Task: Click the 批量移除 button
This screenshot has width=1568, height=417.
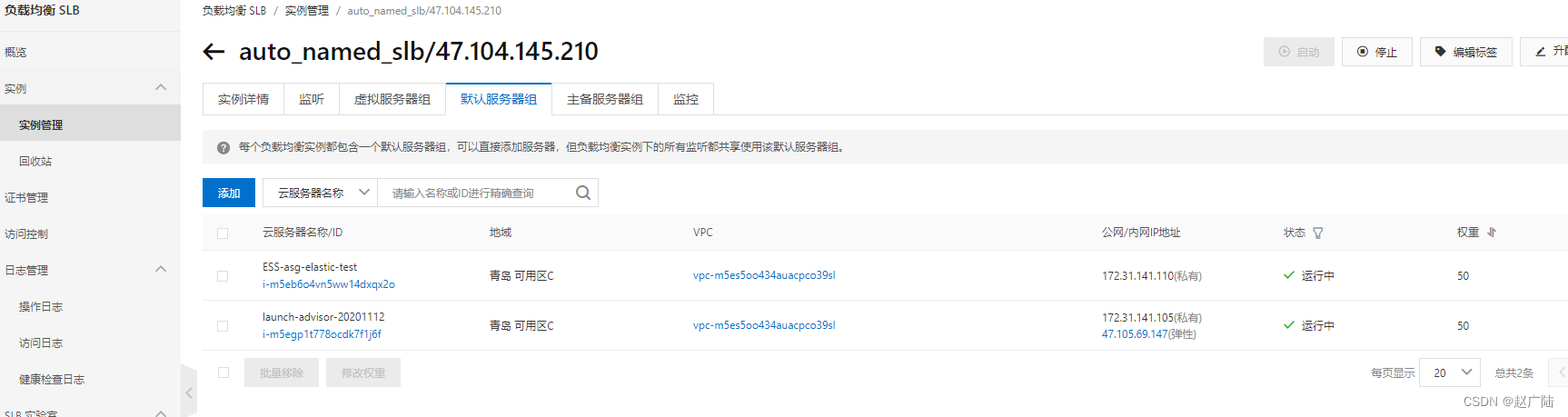Action: coord(282,372)
